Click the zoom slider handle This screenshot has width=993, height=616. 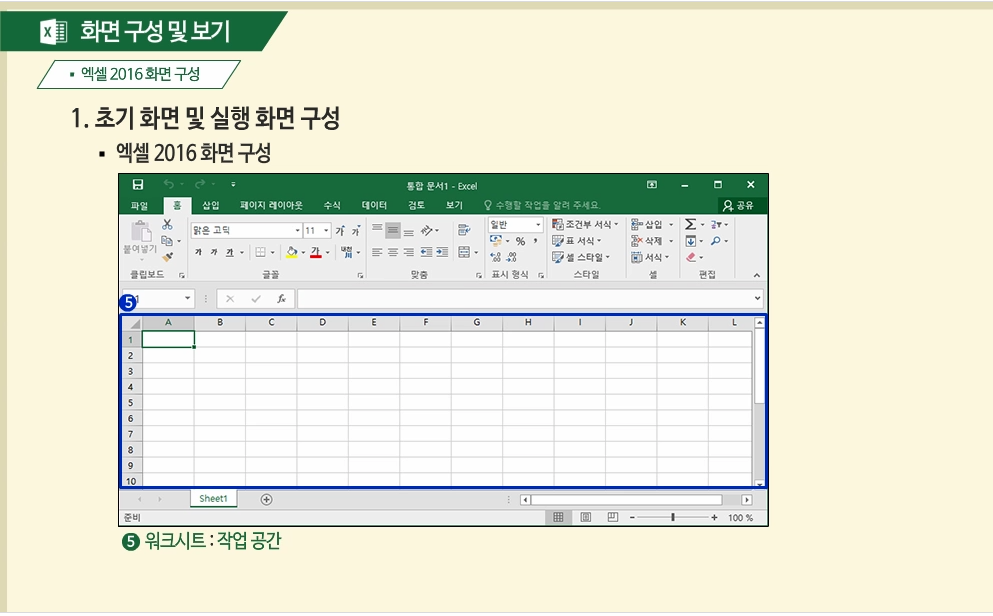673,517
